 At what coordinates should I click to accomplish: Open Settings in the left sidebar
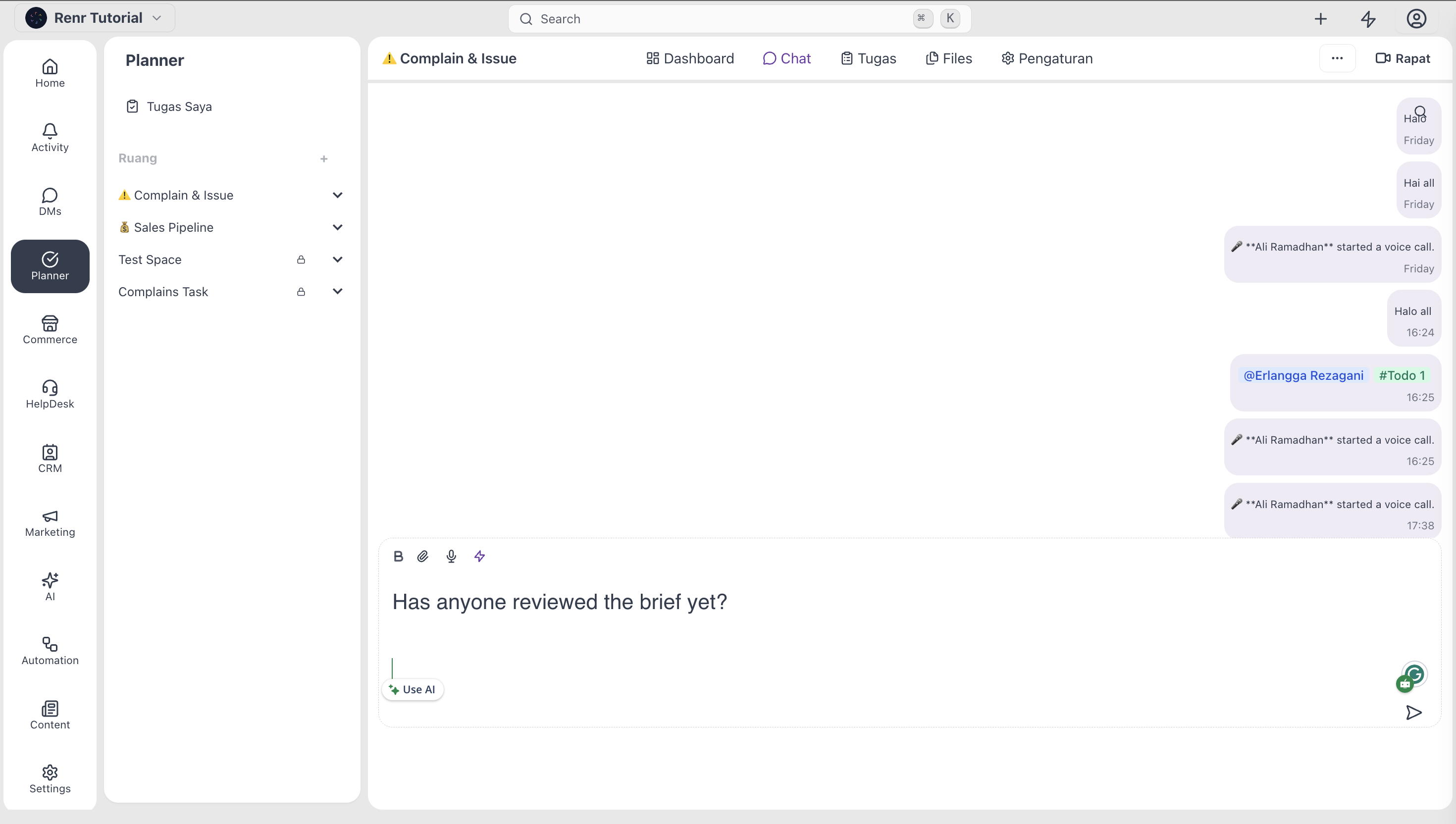click(50, 779)
